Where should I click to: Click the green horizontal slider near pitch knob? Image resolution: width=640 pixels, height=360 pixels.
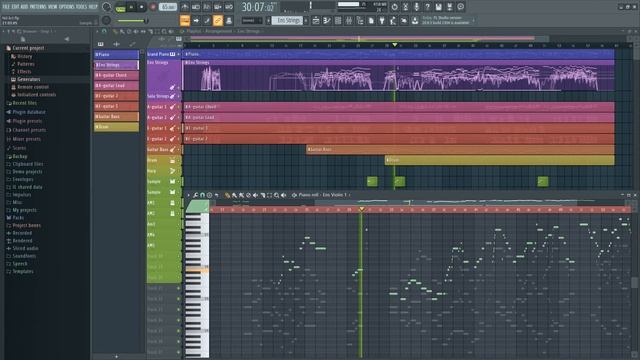[133, 20]
